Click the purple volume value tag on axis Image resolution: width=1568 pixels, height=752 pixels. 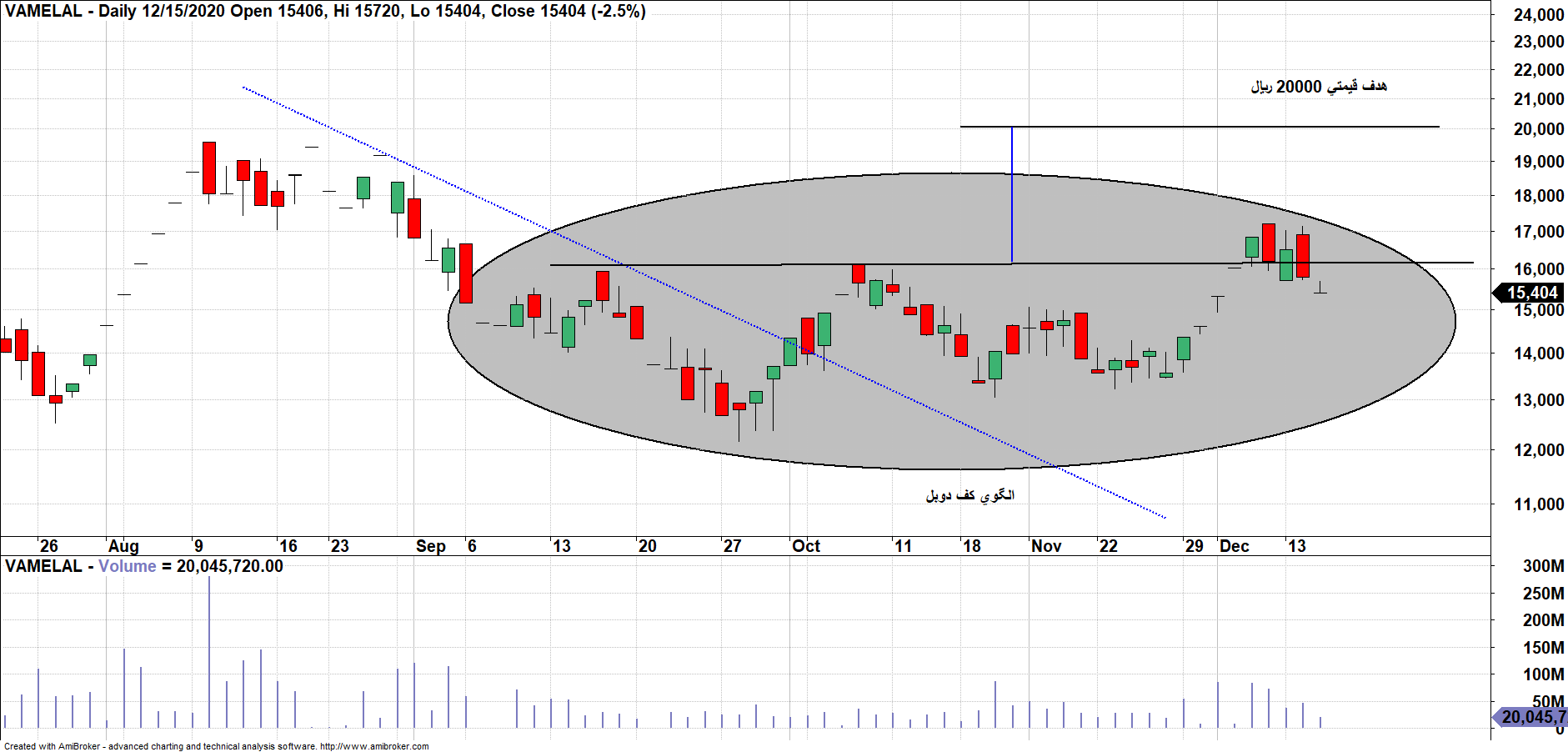point(1532,717)
